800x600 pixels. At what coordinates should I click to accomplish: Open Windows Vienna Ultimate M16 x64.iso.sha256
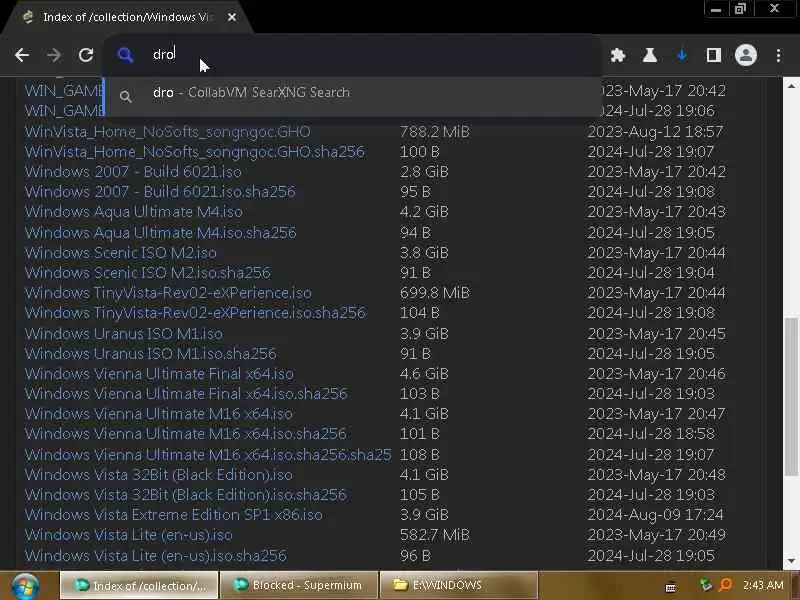[185, 434]
